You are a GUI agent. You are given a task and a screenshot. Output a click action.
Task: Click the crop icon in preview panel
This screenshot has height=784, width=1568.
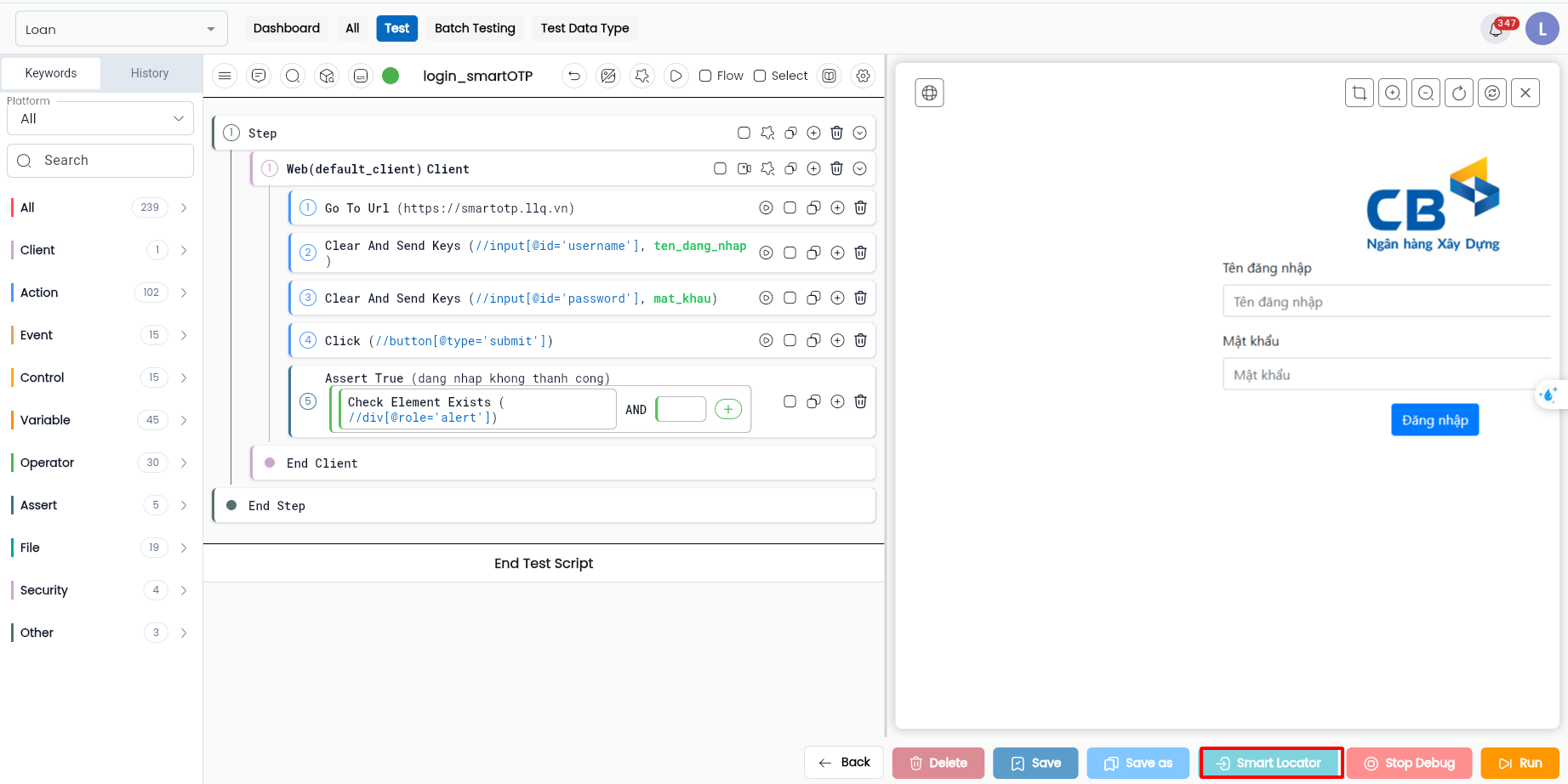[1359, 93]
